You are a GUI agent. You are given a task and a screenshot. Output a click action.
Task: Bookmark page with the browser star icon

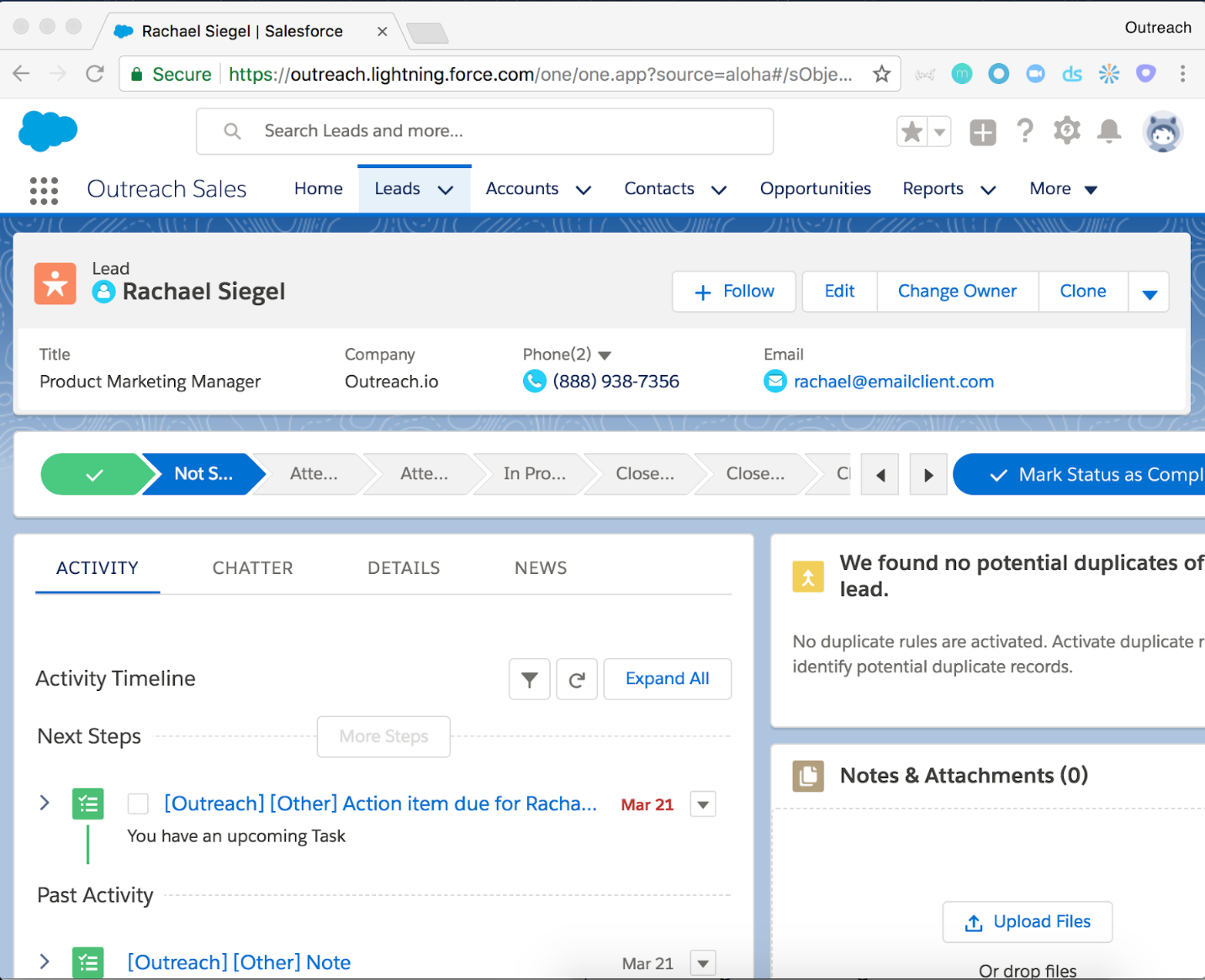[881, 74]
